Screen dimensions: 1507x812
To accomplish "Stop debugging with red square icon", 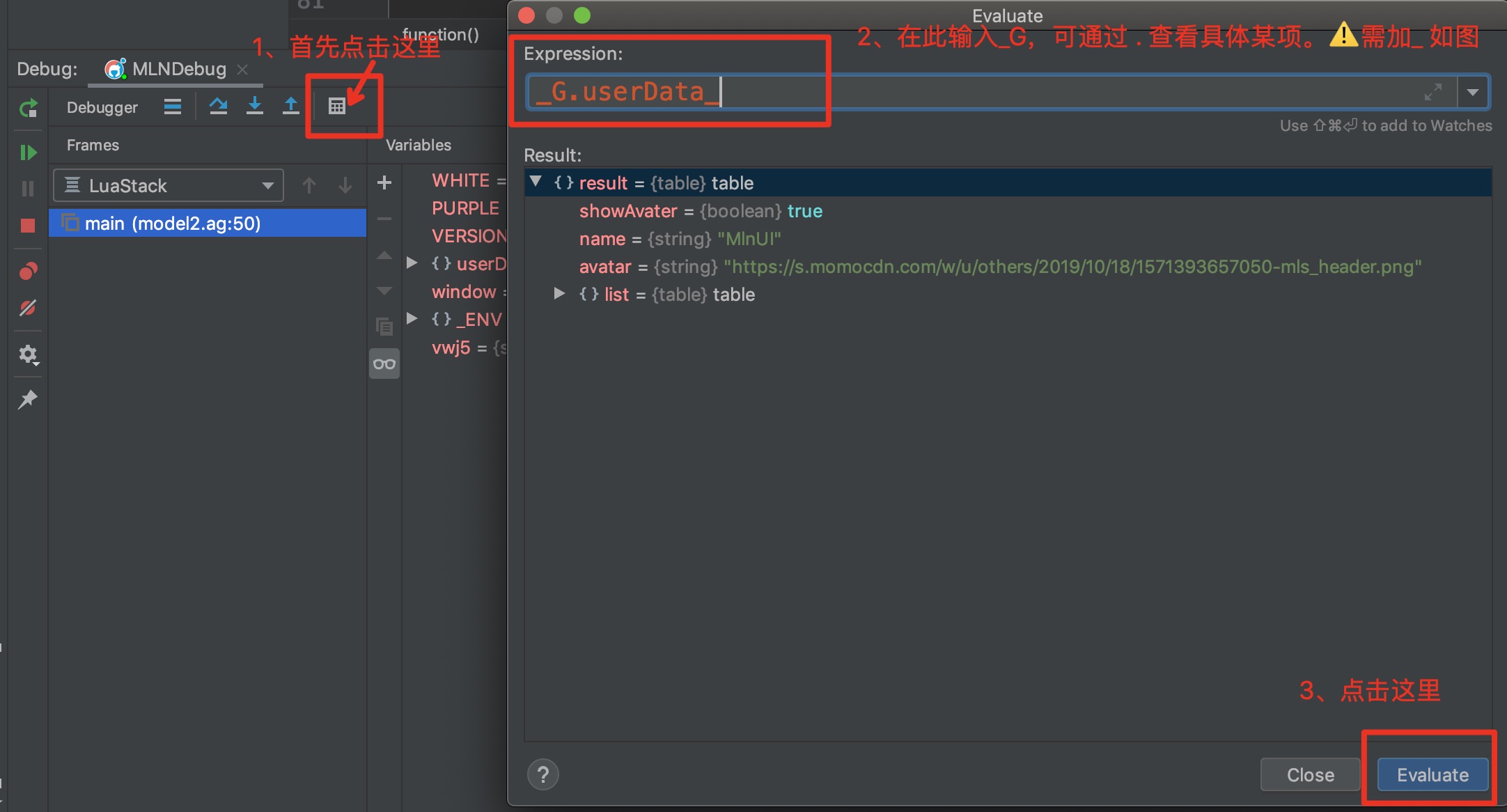I will 28,226.
